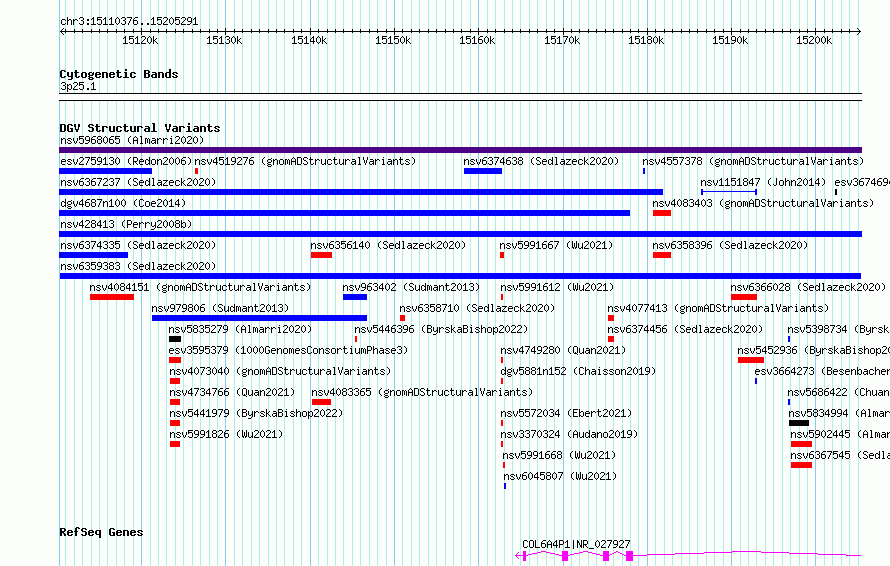Click nsv5446396 (ByrskaBishop2022) label
Image resolution: width=890 pixels, height=566 pixels.
(x=441, y=329)
